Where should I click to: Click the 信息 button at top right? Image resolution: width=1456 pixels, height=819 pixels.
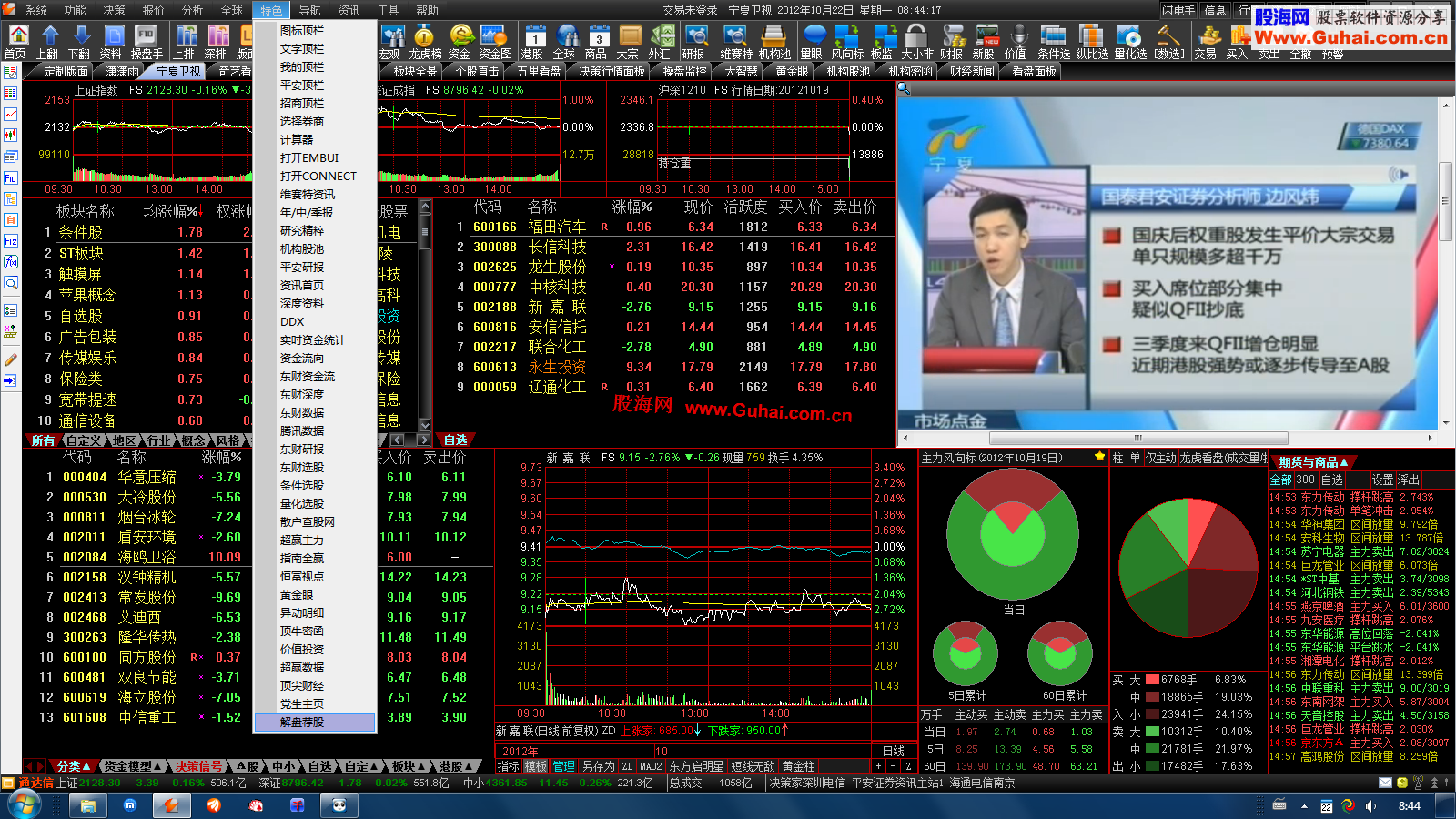[x=1215, y=10]
